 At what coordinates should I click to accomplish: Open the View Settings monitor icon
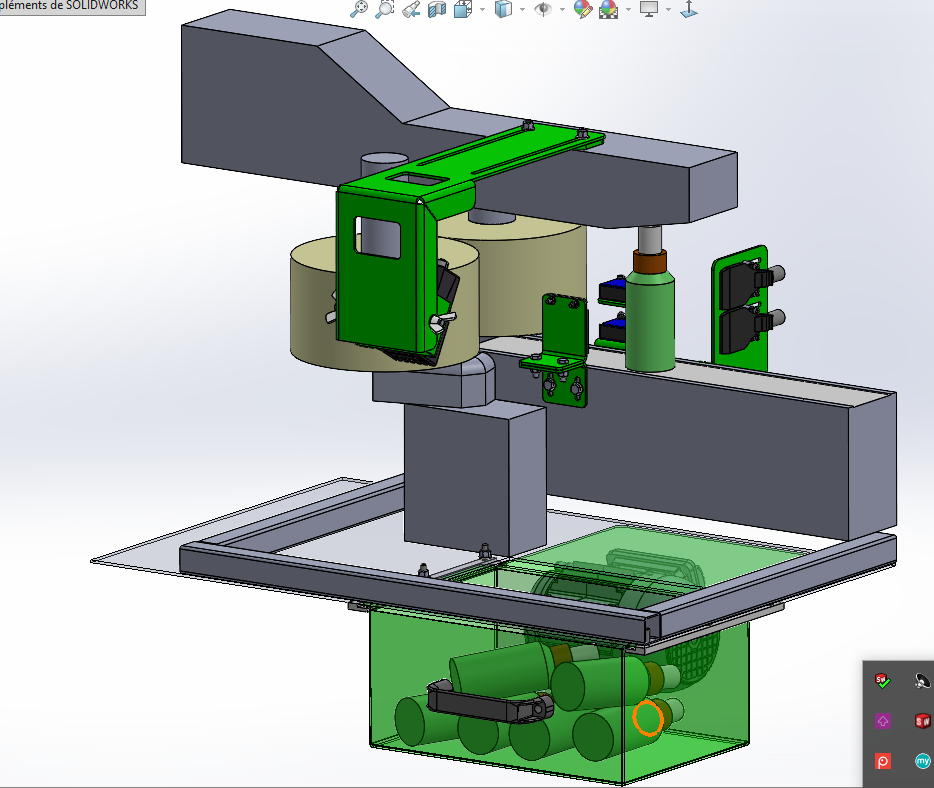coord(649,9)
